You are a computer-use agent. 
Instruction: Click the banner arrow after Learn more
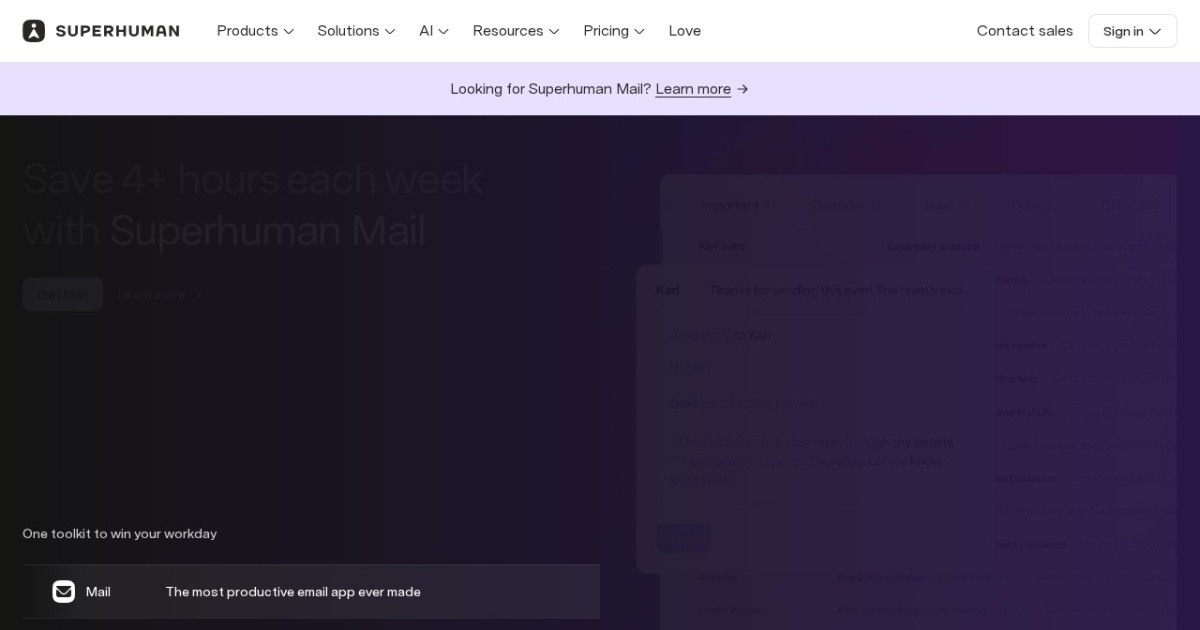(x=742, y=89)
